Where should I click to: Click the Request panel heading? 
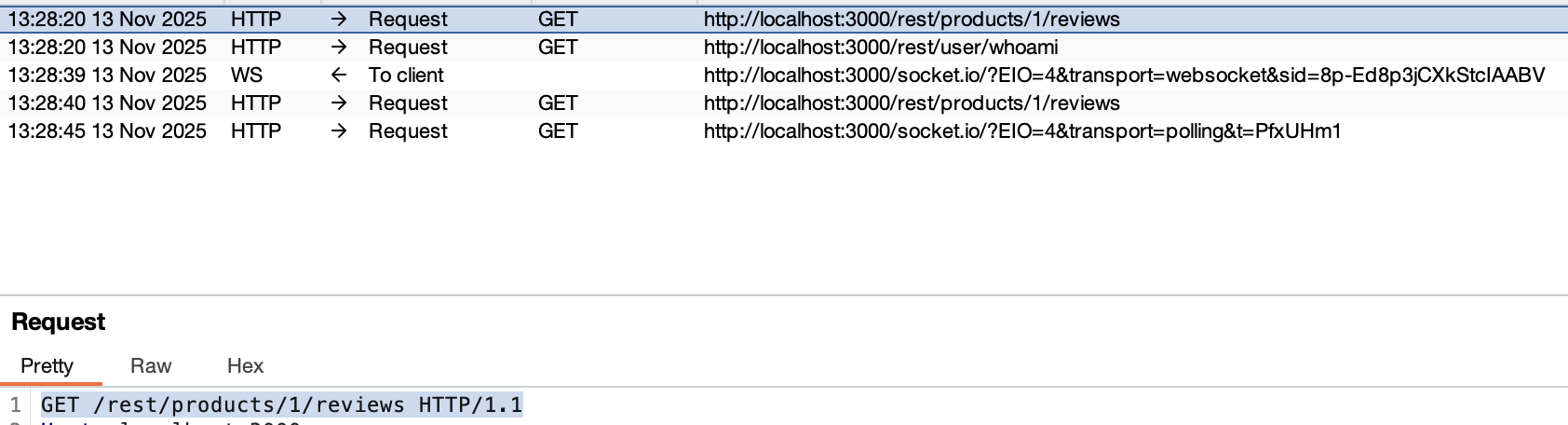[x=59, y=322]
